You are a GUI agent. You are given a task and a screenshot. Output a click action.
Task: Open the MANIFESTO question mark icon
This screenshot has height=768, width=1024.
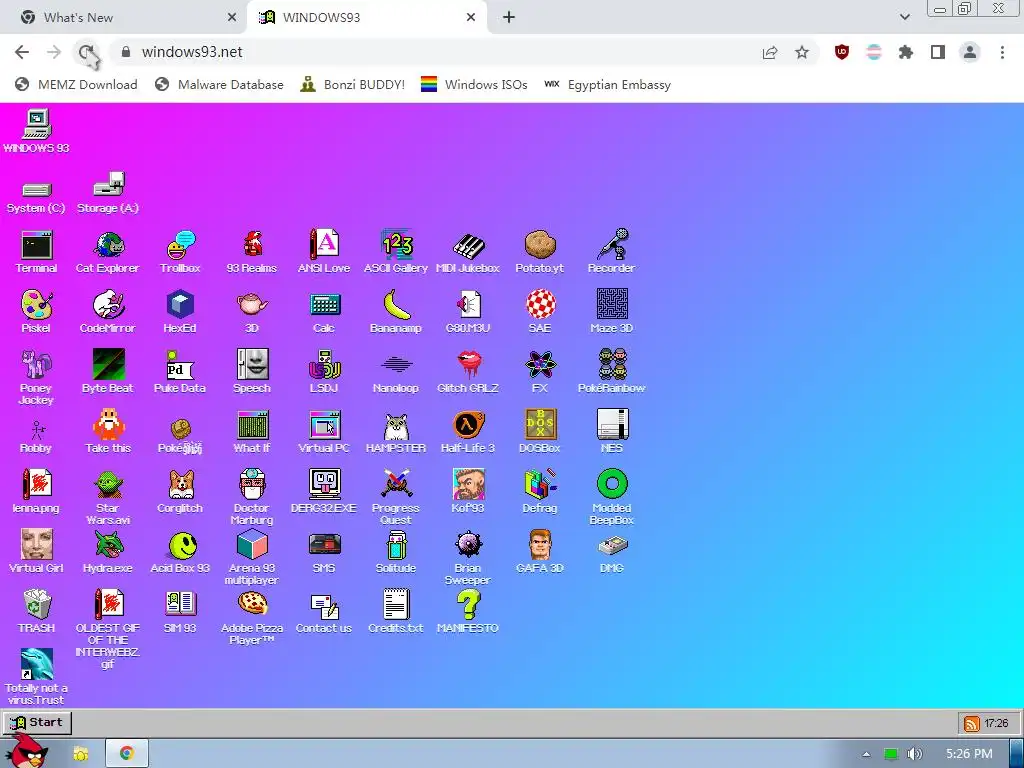coord(468,612)
